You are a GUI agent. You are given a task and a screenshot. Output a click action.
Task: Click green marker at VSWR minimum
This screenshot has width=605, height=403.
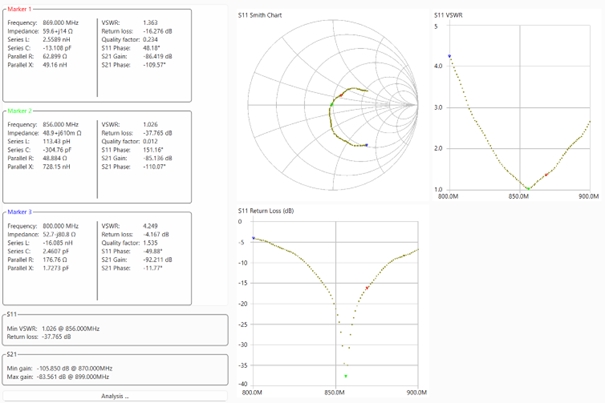coord(529,189)
